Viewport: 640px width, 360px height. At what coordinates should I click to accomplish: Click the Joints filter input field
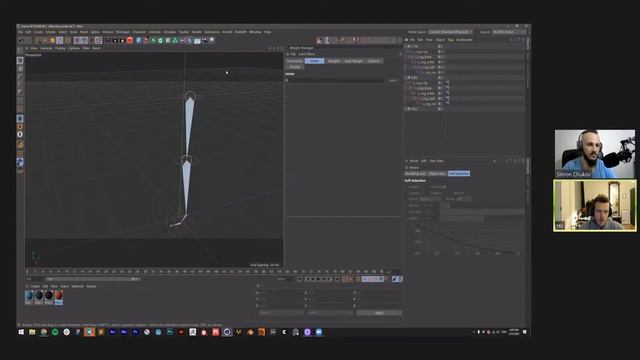[337, 80]
